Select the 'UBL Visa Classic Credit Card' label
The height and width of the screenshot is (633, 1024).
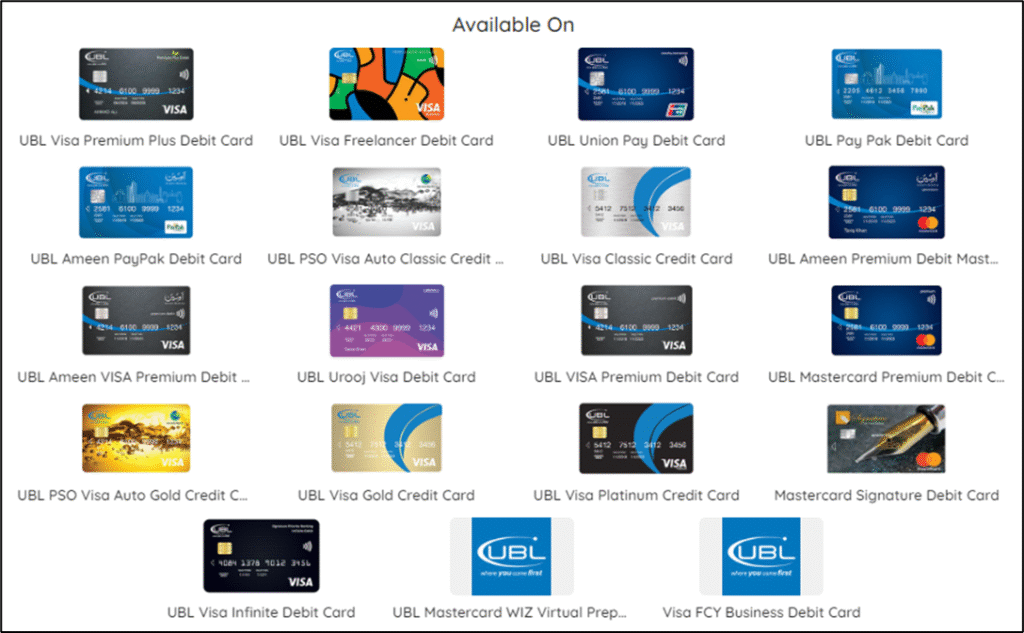[636, 259]
